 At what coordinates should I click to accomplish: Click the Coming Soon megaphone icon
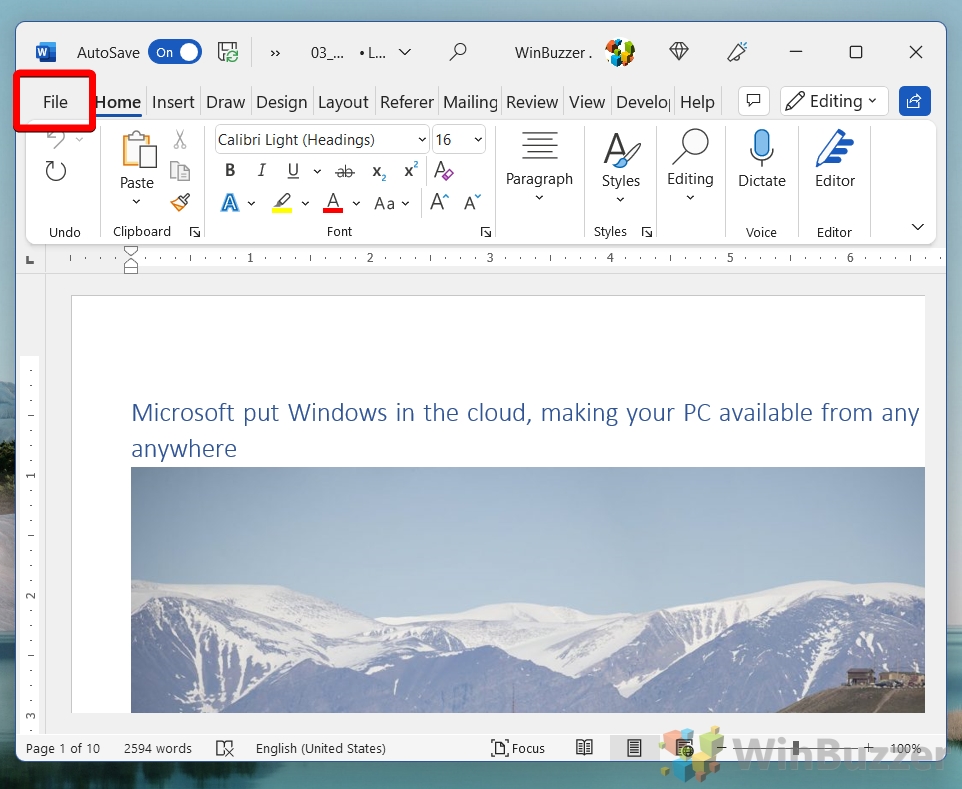[737, 52]
